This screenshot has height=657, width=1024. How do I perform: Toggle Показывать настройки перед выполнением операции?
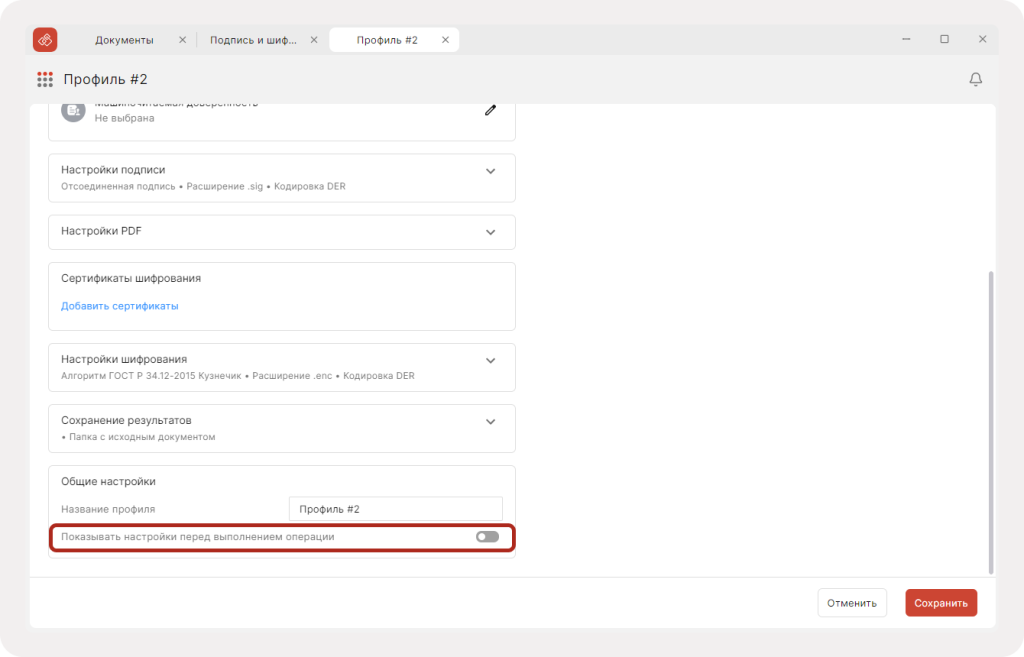pyautogui.click(x=487, y=537)
